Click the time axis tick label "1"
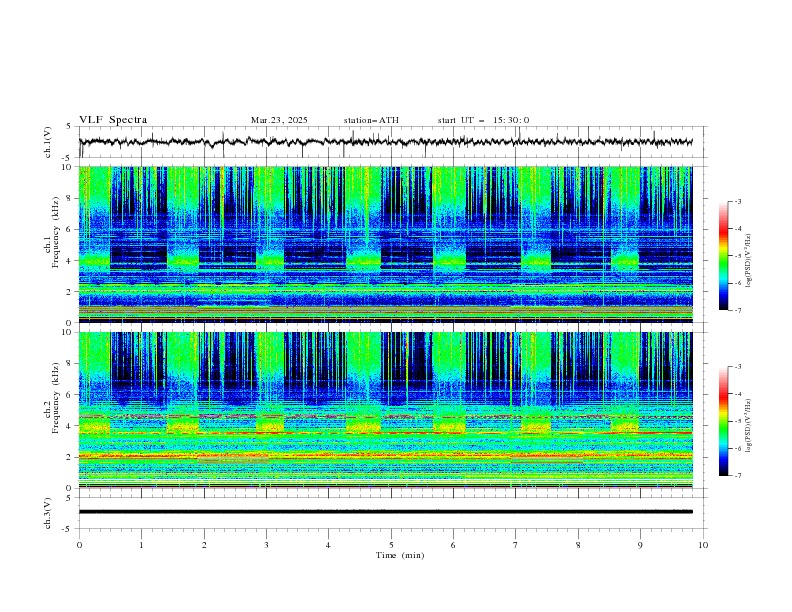This screenshot has height=612, width=792. tap(141, 545)
